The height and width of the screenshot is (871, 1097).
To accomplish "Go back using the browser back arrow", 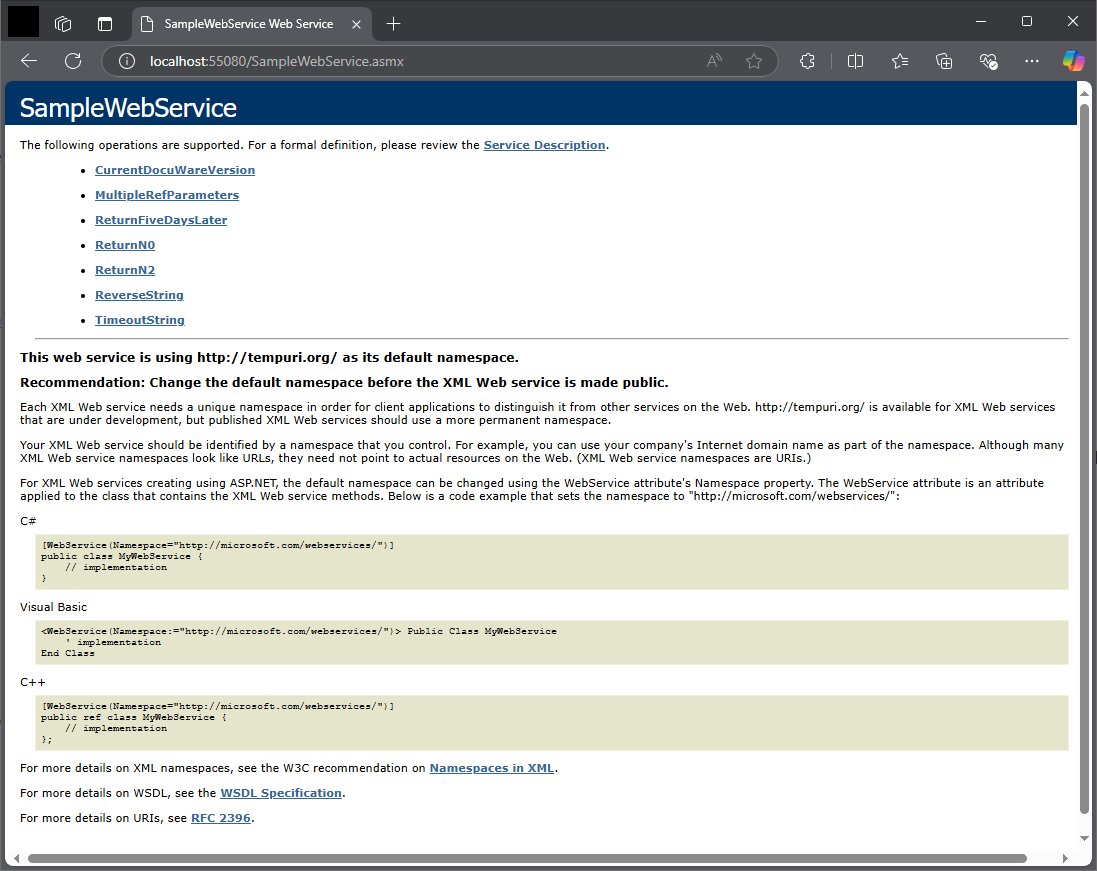I will point(29,62).
